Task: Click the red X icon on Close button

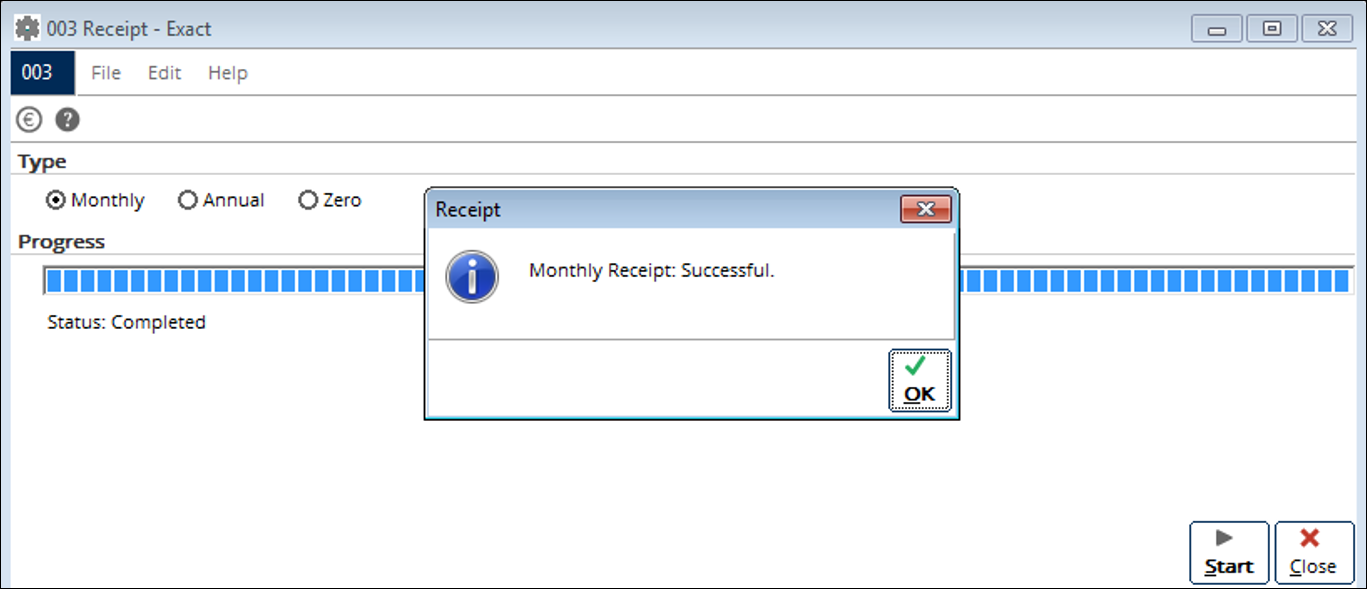Action: click(1309, 539)
